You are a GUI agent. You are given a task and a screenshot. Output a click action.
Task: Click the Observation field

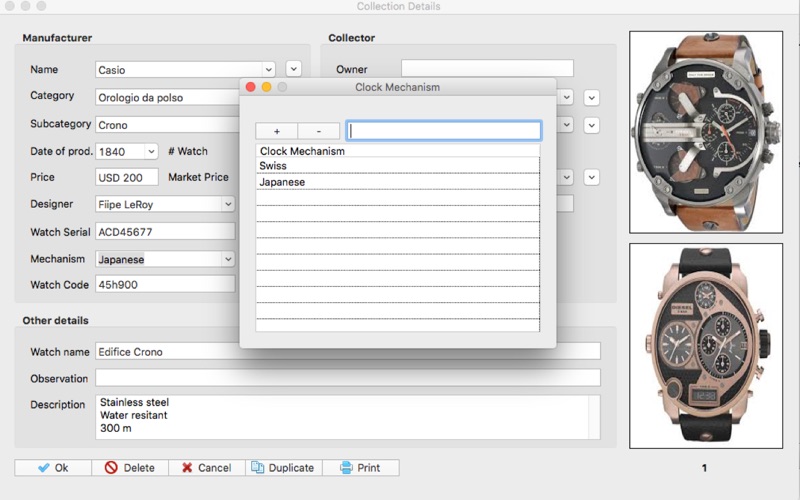click(347, 378)
